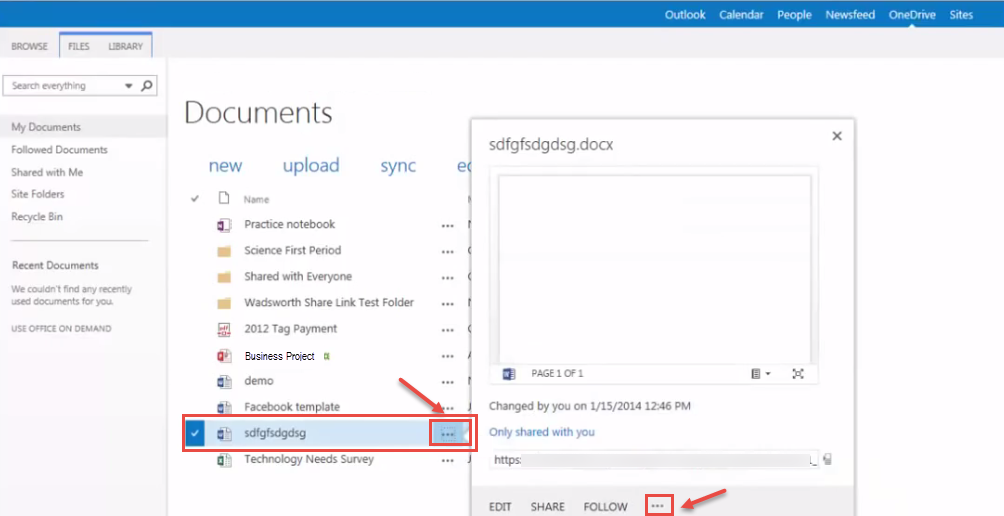Open the Science First Period folder

293,250
